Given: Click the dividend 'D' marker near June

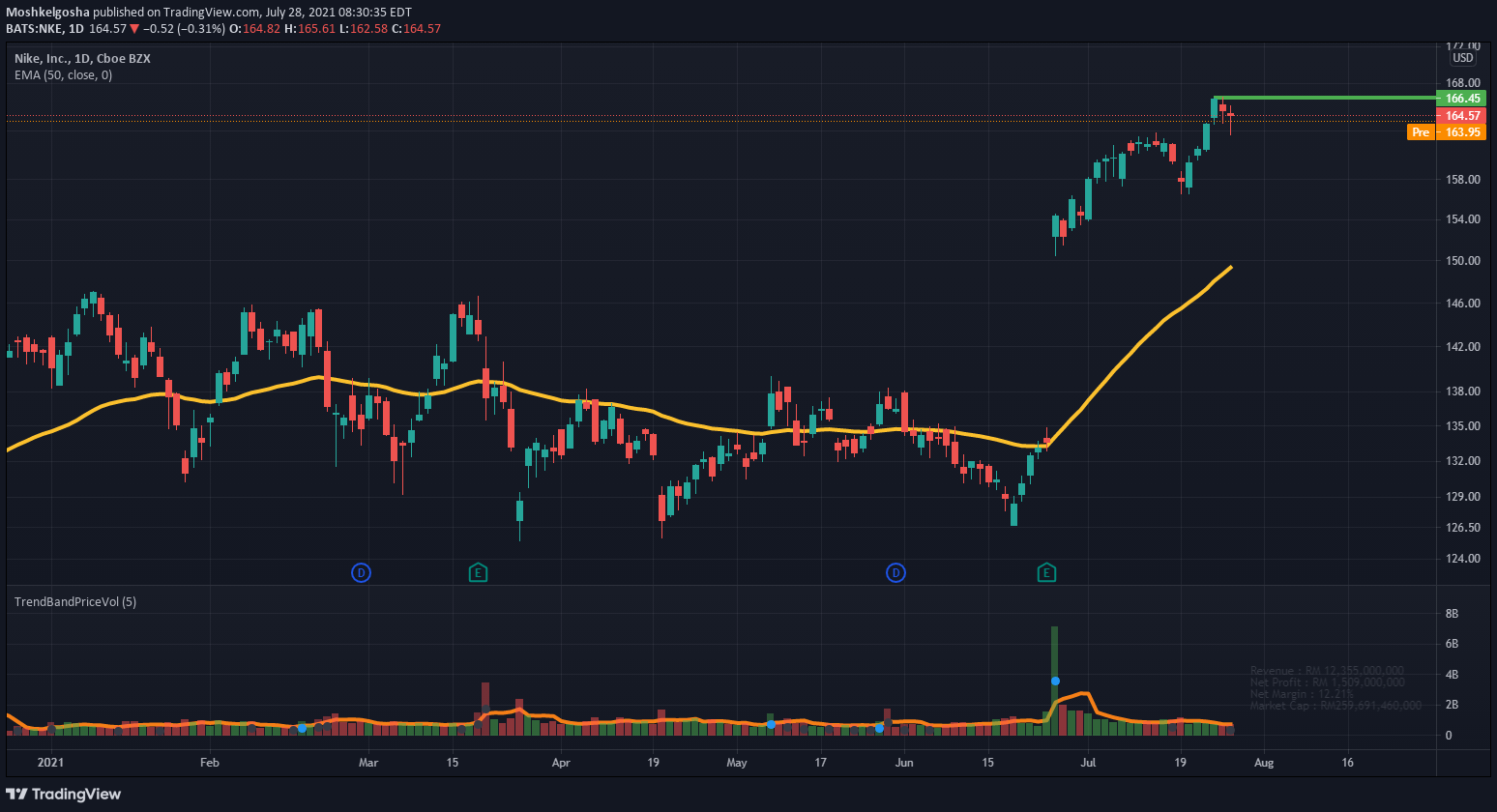Looking at the screenshot, I should coord(896,573).
